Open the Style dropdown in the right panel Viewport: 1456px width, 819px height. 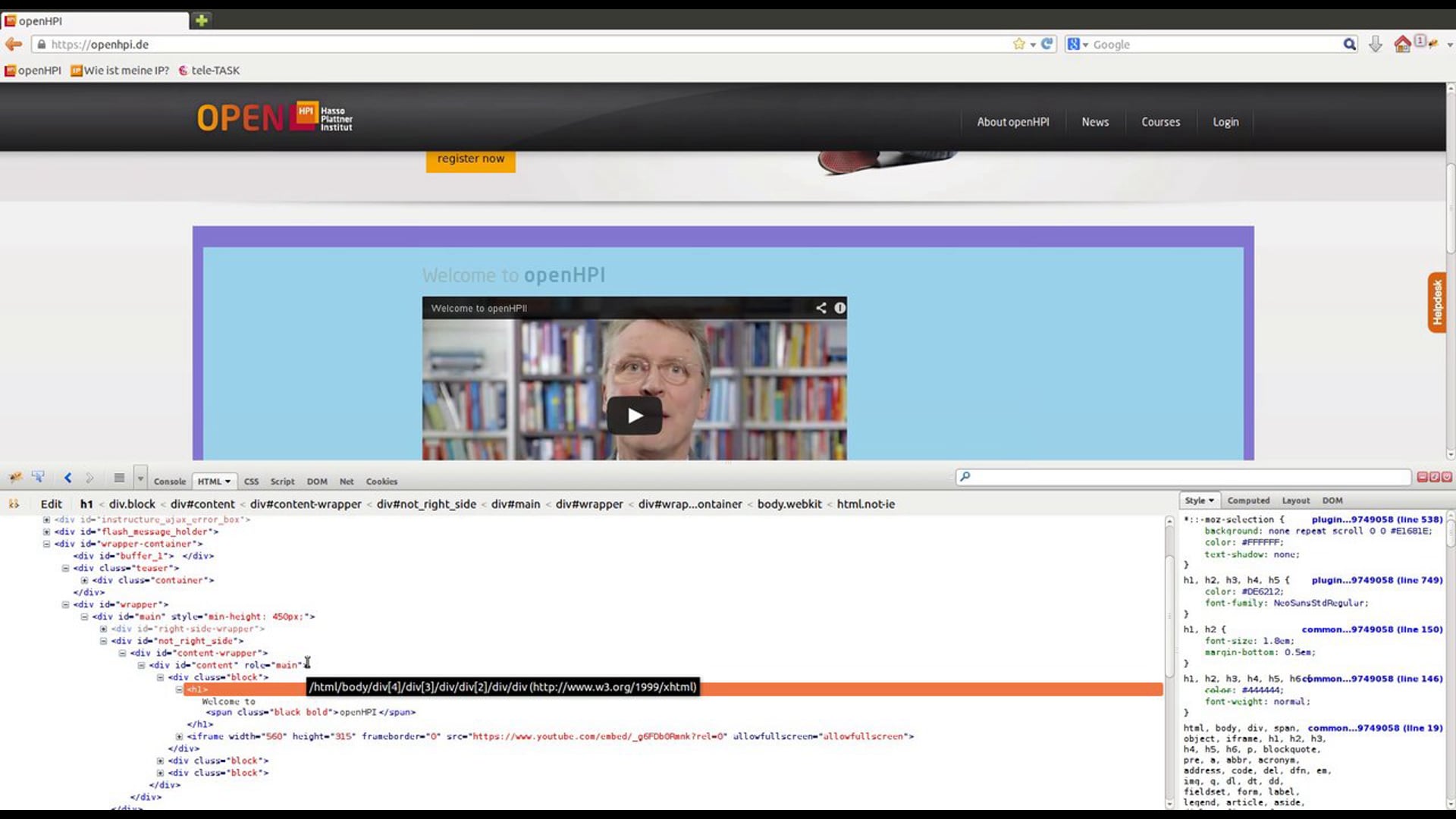pos(1198,500)
